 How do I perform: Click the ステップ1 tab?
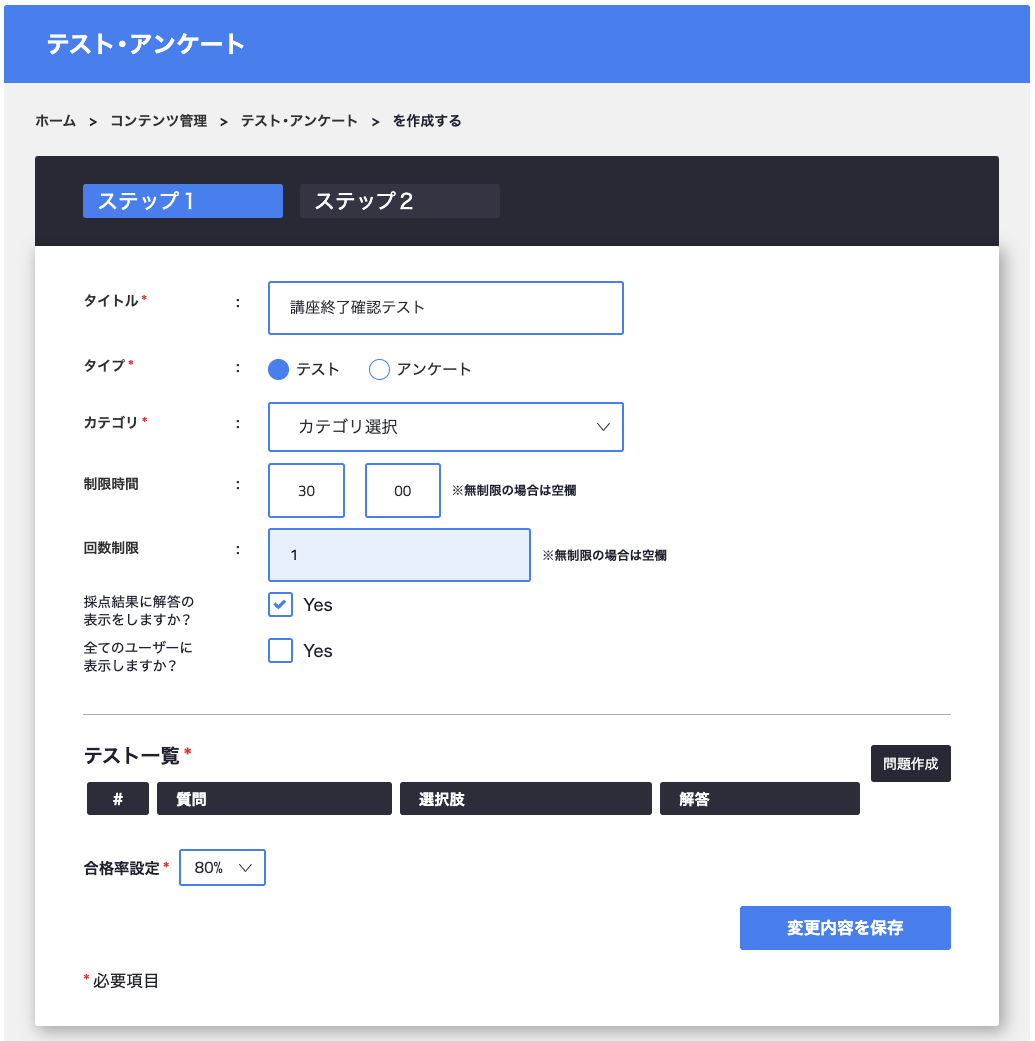coord(182,201)
